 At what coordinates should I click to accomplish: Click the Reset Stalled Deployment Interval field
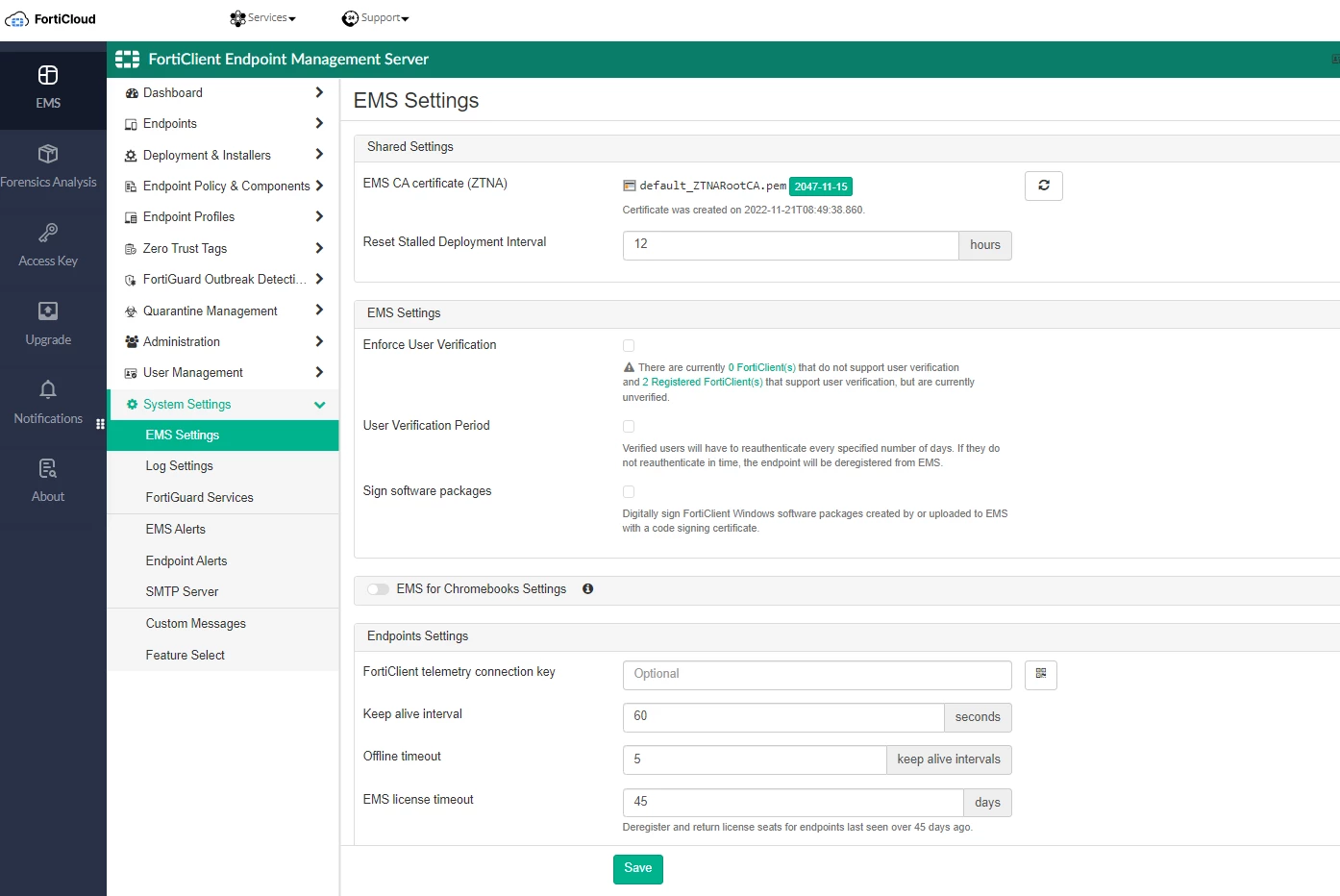tap(790, 245)
